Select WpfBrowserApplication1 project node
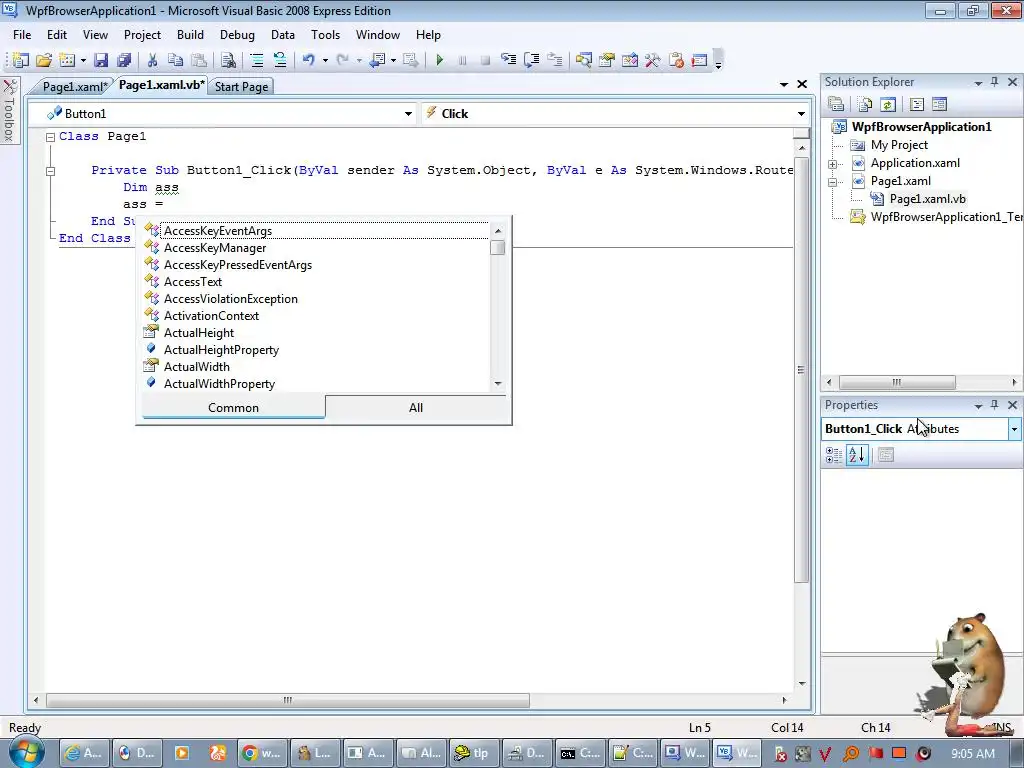Image resolution: width=1024 pixels, height=768 pixels. (x=921, y=127)
